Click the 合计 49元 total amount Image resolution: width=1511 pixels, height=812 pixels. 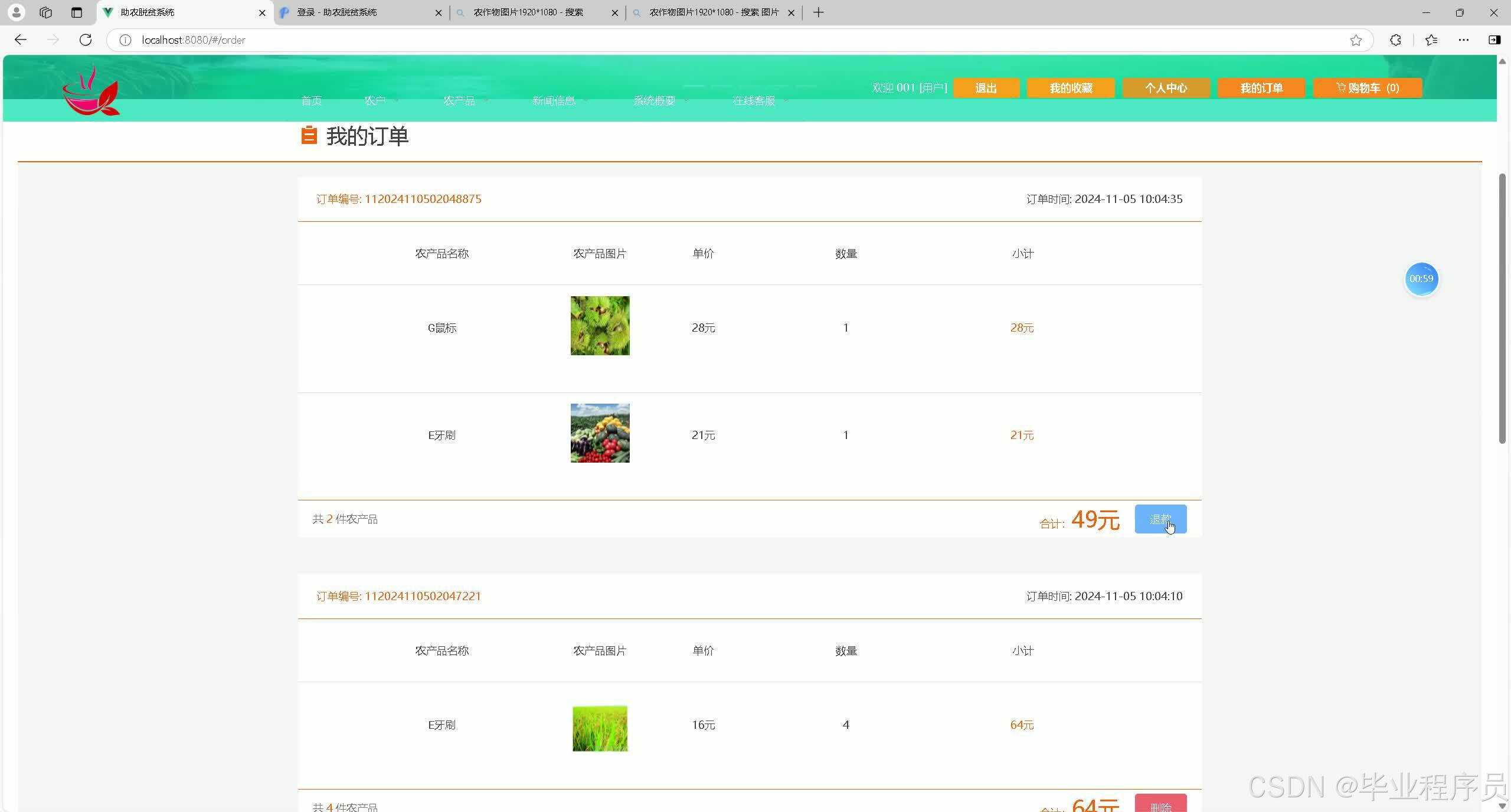[x=1080, y=520]
